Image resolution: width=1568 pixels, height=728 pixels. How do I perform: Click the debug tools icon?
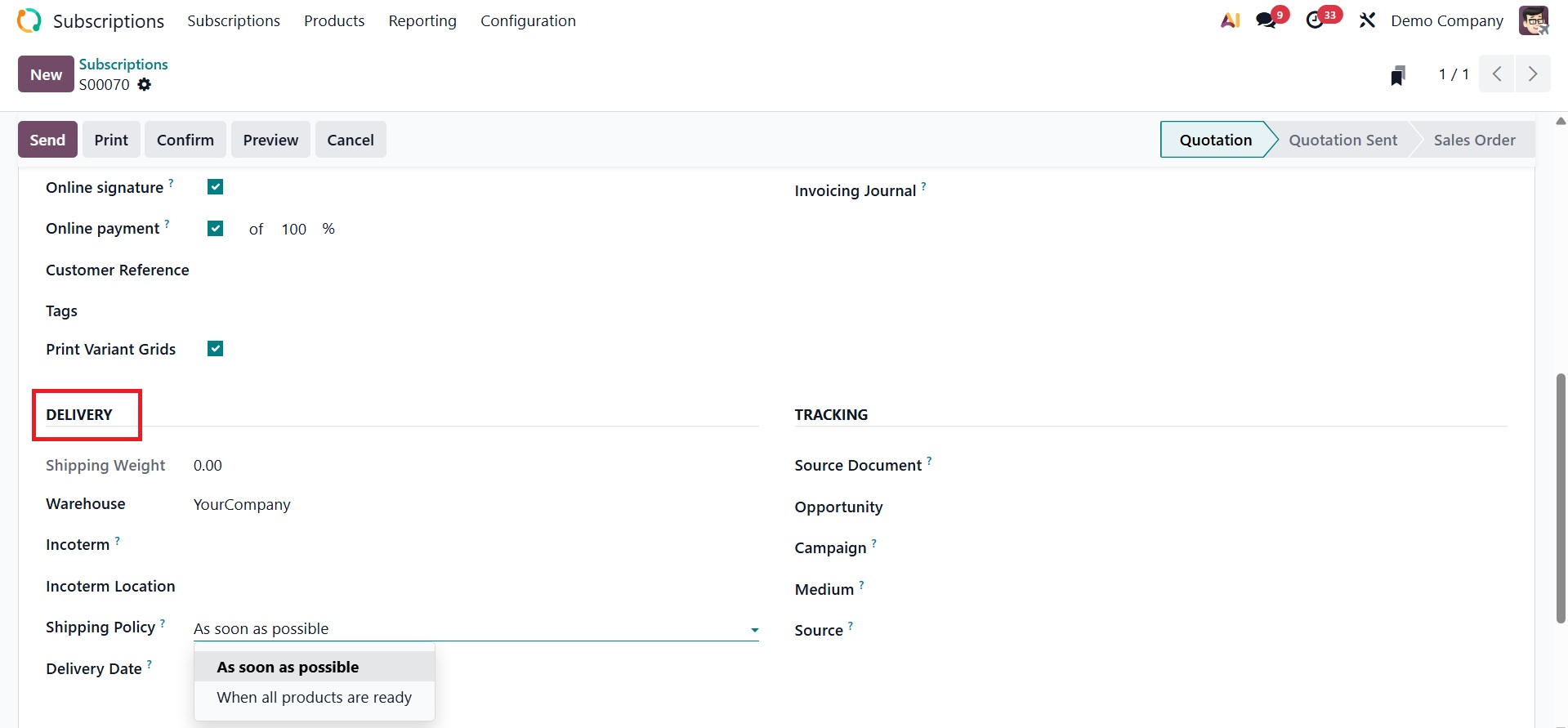pyautogui.click(x=1367, y=20)
